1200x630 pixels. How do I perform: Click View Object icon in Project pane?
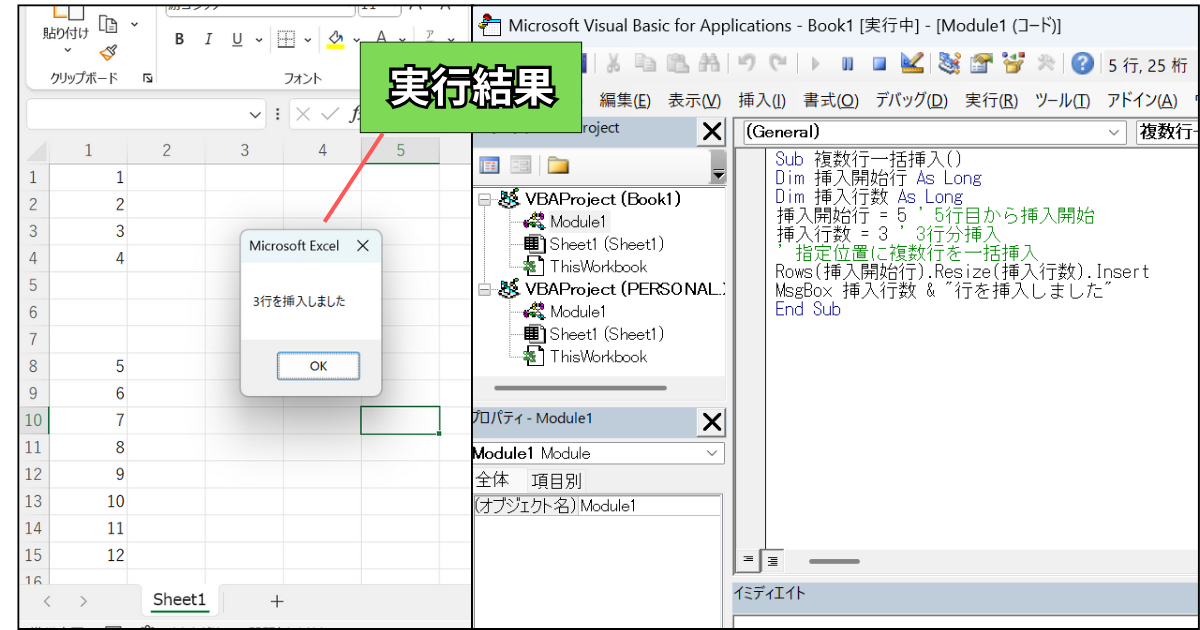[521, 165]
